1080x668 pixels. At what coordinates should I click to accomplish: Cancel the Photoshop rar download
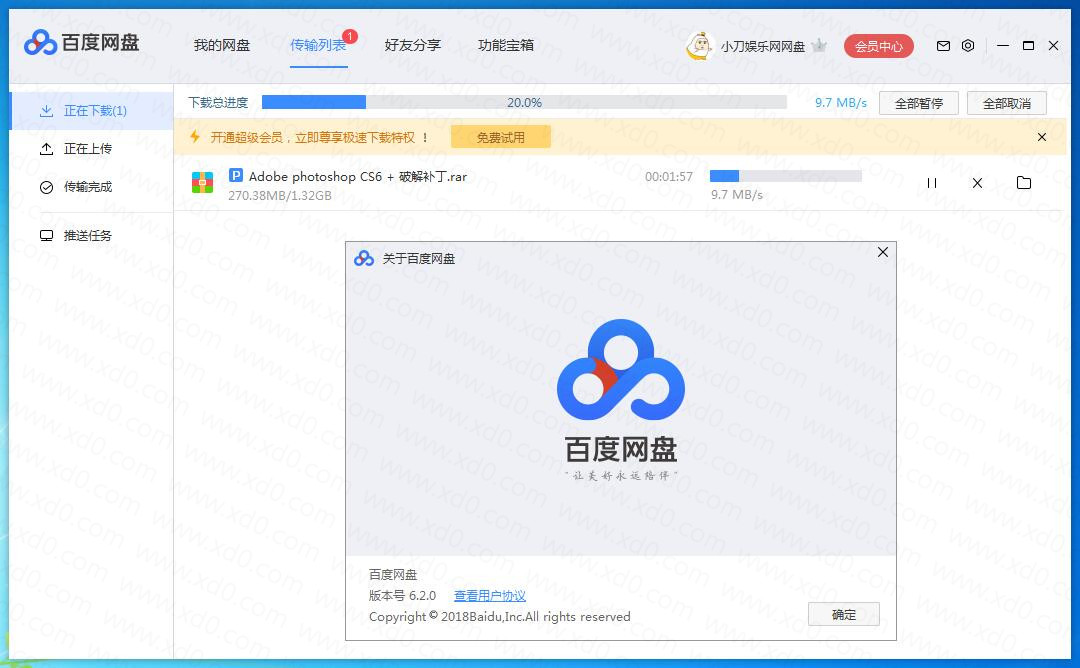click(977, 183)
